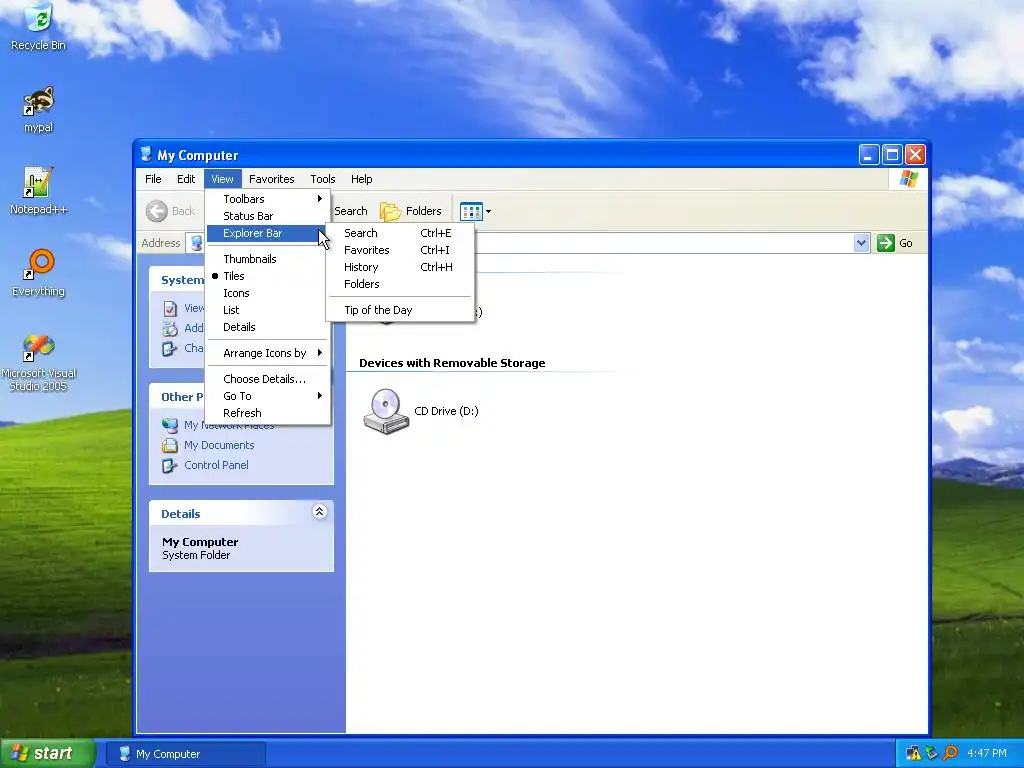Viewport: 1024px width, 768px height.
Task: Select the Notepad++ desktop shortcut
Action: (39, 191)
